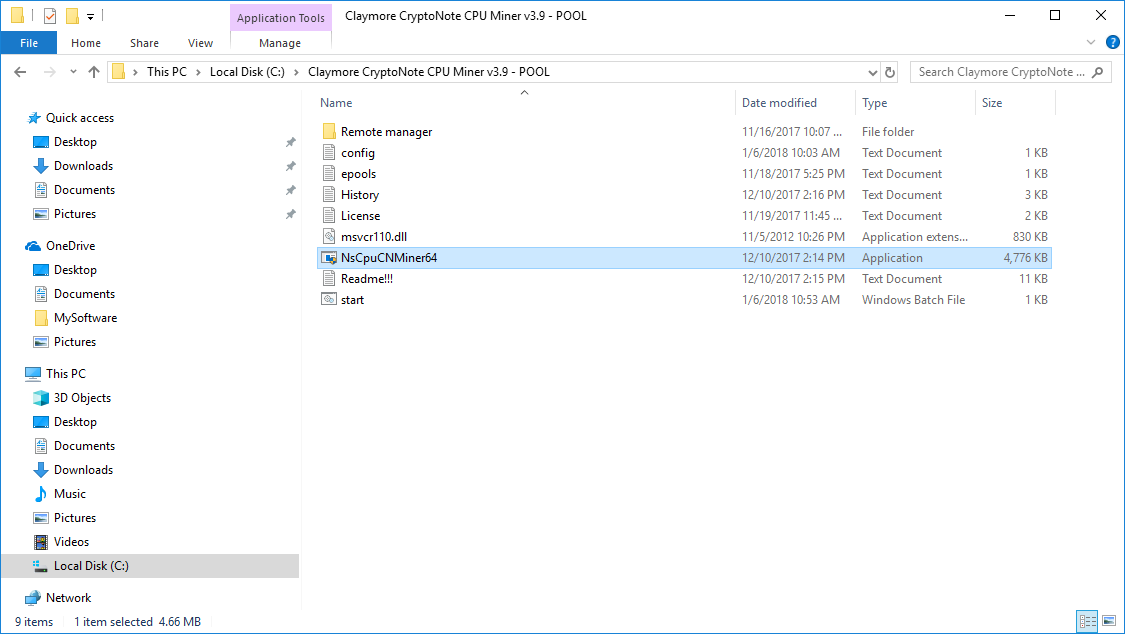1125x634 pixels.
Task: Switch to the Home ribbon tab
Action: coord(86,43)
